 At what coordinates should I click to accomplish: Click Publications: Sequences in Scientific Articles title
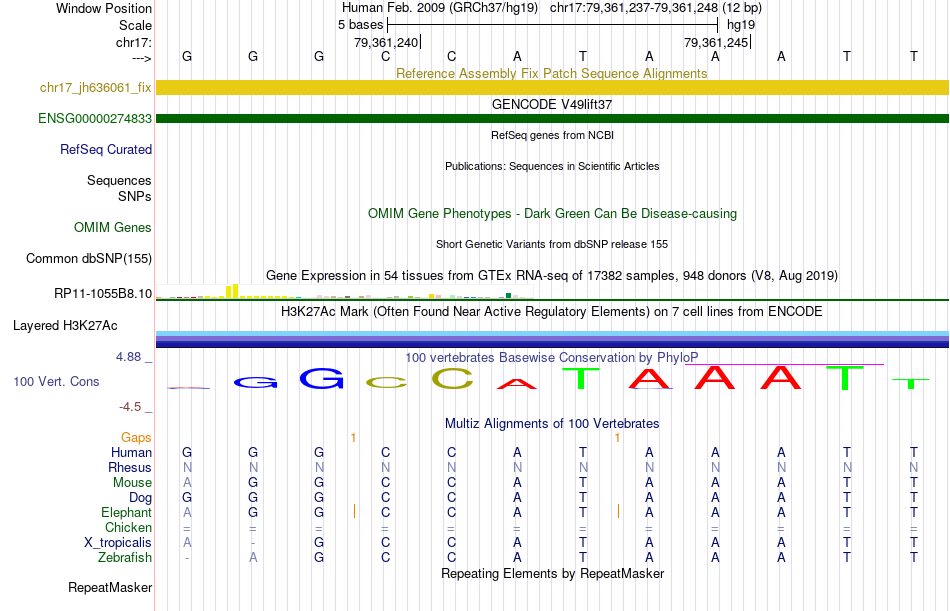552,167
